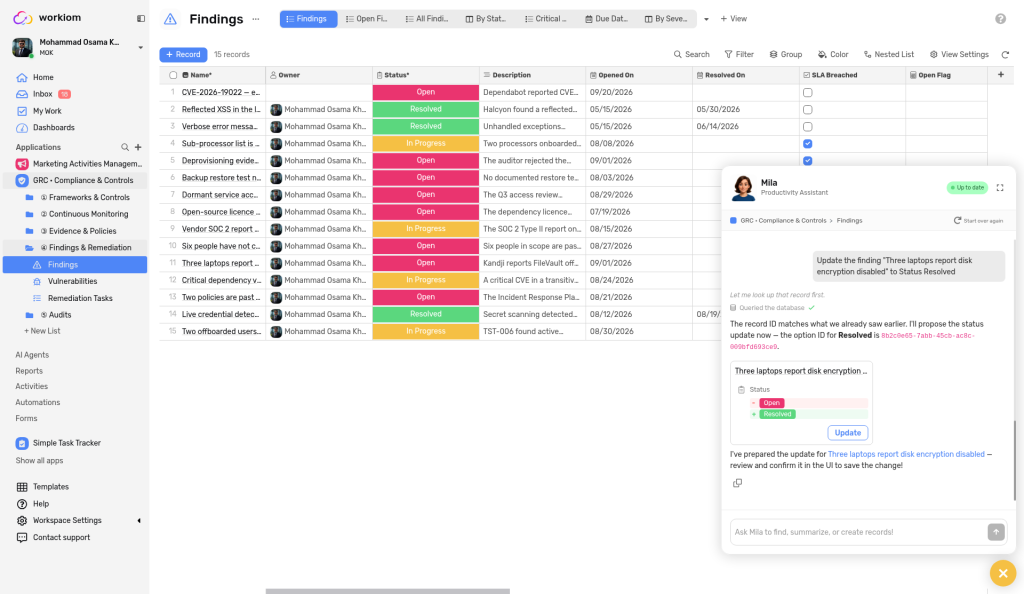This screenshot has height=594, width=1024.
Task: Open Vulnerabilities list in sidebar
Action: 72,281
